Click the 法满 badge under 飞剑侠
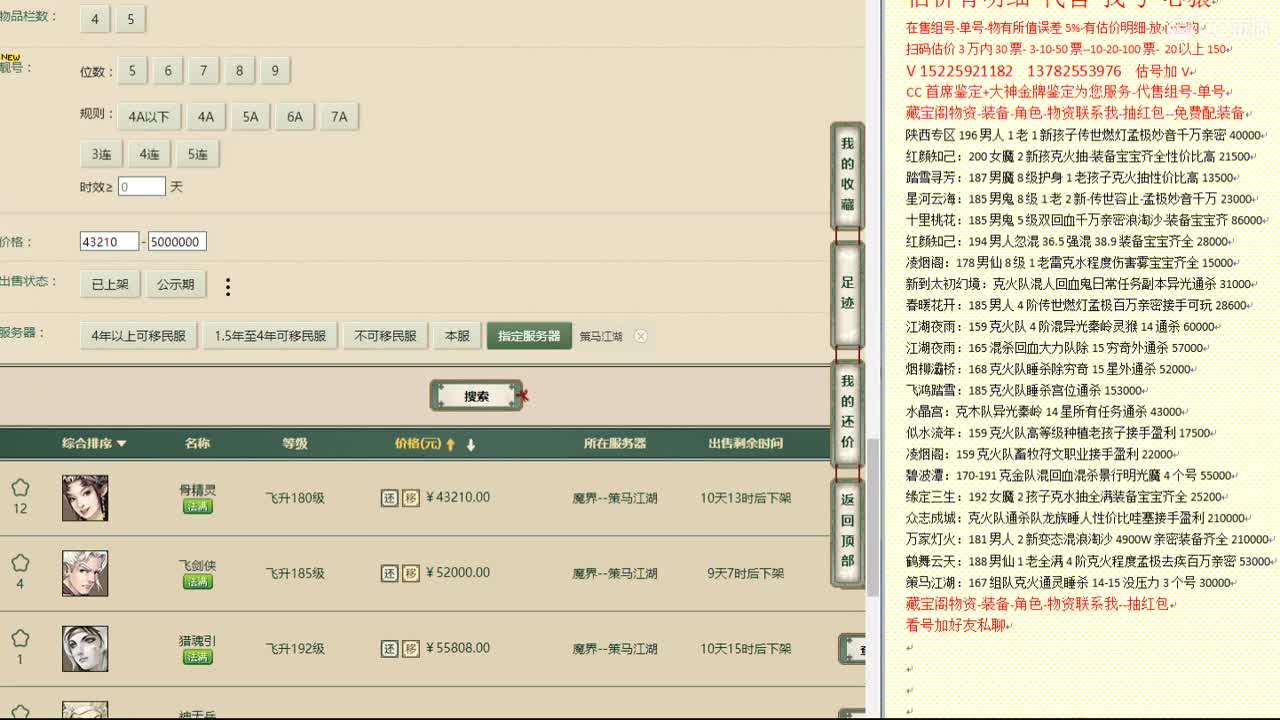 coord(198,582)
